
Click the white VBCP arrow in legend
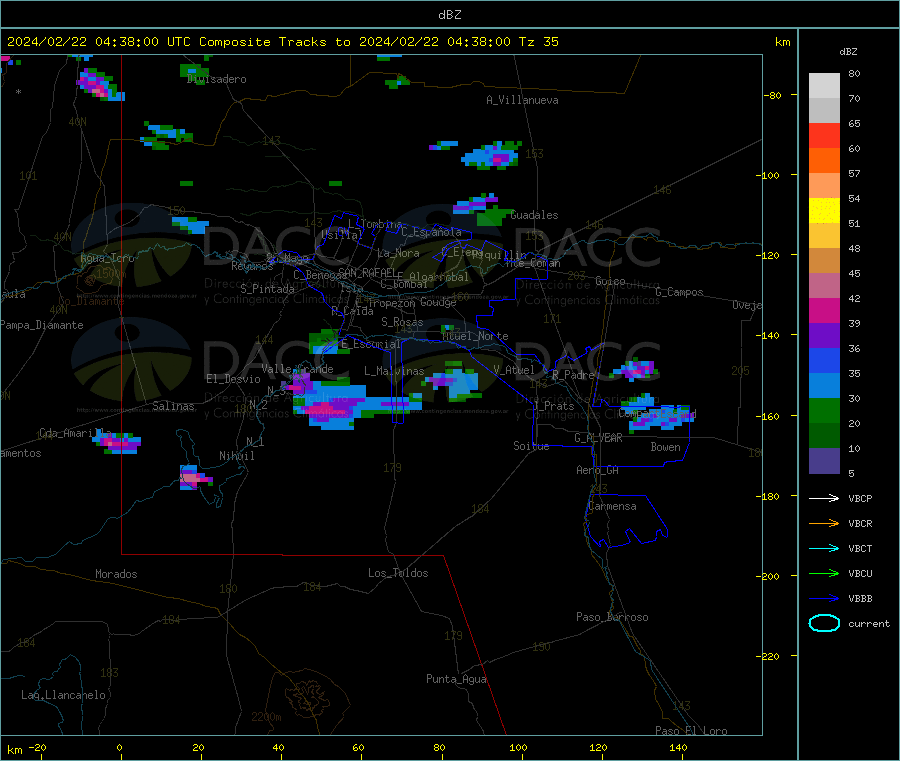pos(824,498)
